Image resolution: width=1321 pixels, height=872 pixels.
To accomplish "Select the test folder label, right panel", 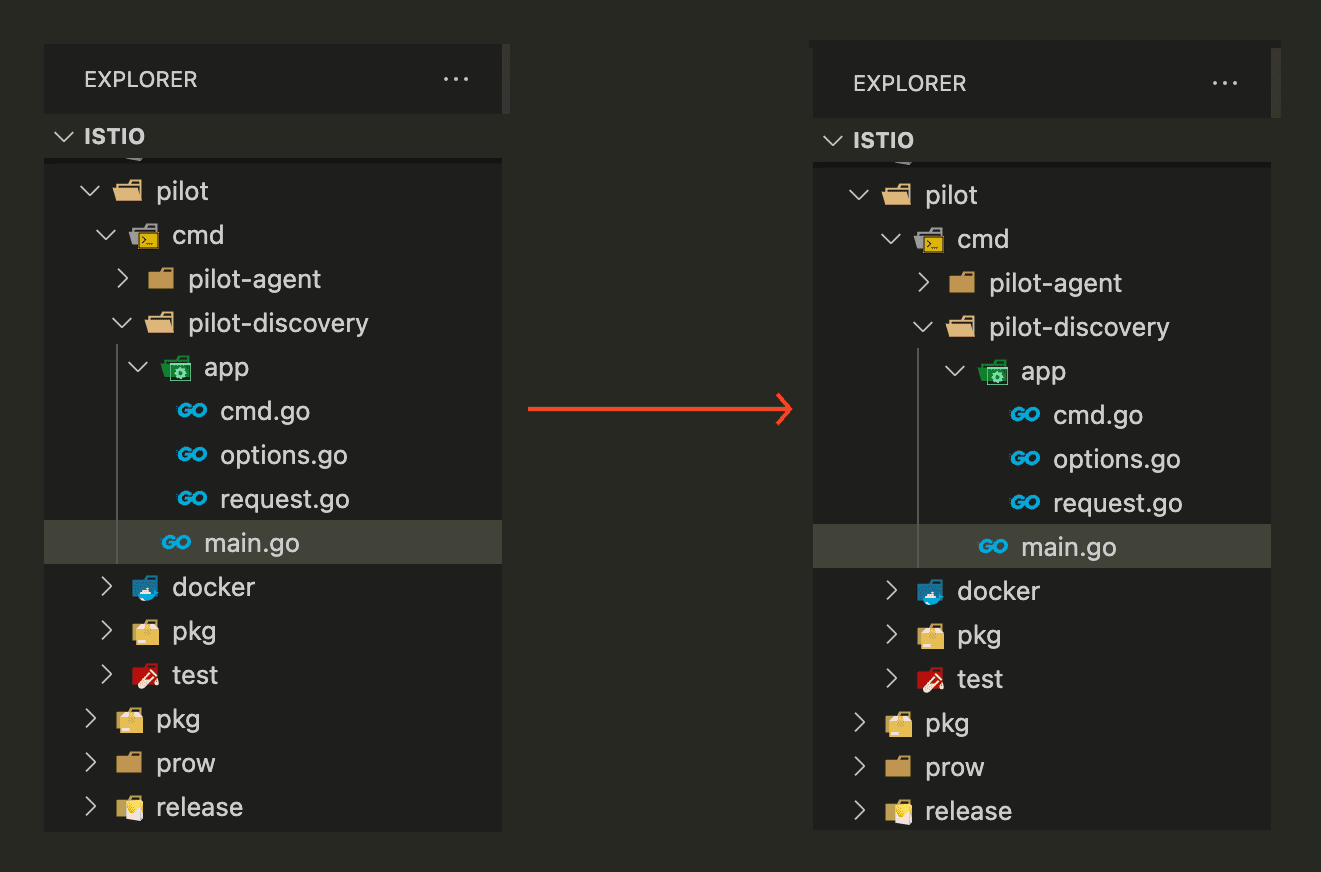I will 980,679.
